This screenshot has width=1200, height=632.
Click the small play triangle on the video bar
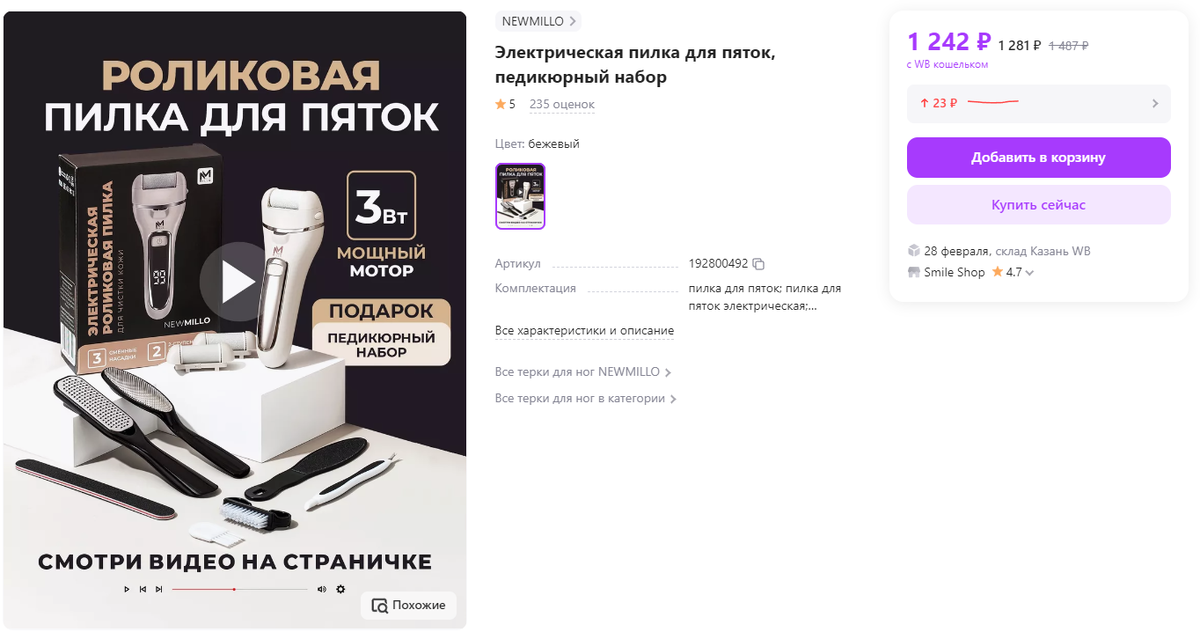126,589
